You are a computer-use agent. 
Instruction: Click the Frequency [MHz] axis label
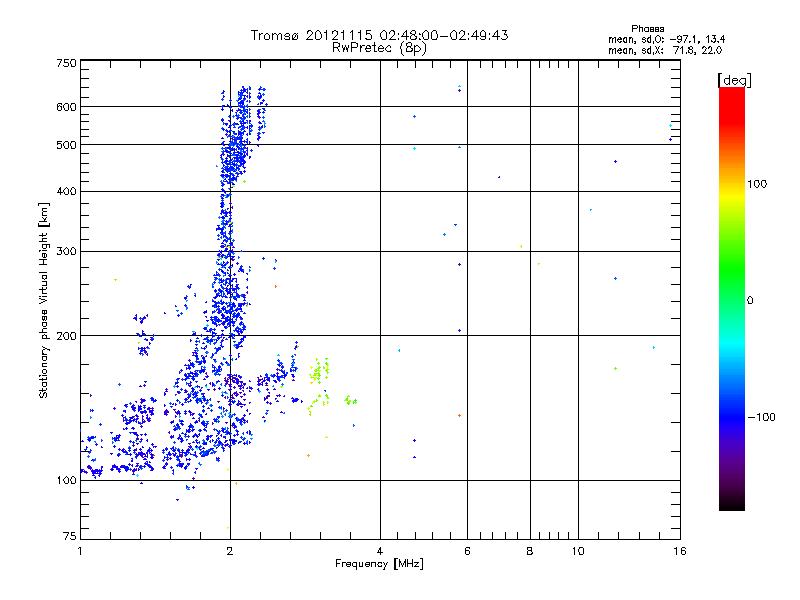[x=379, y=565]
